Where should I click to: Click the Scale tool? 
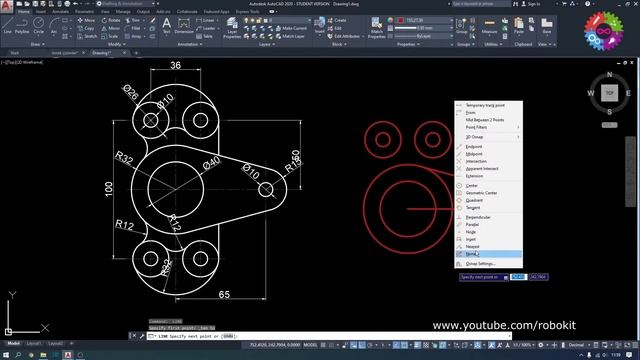pyautogui.click(x=110, y=36)
